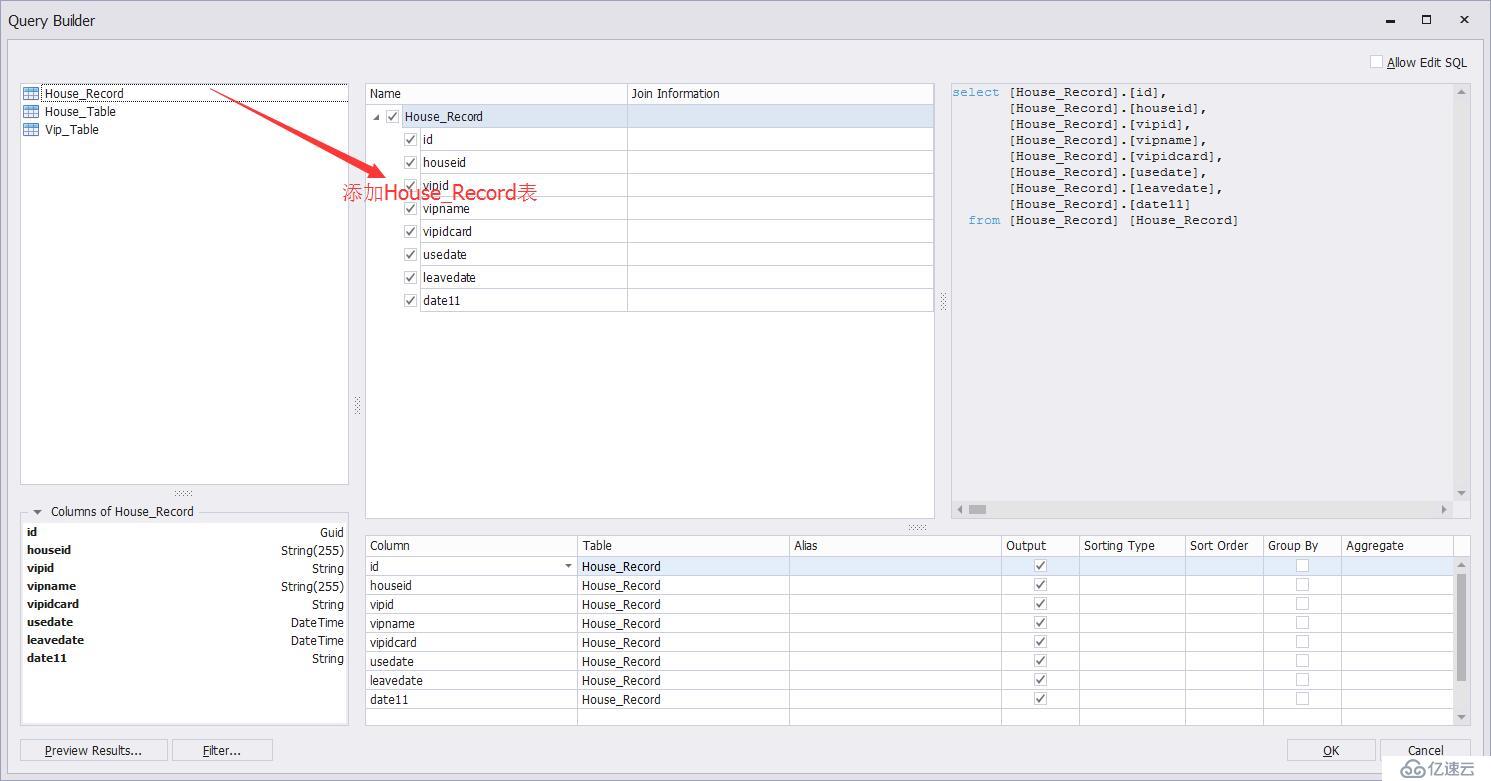Select leavedate DateTime row in columns panel

(185, 640)
